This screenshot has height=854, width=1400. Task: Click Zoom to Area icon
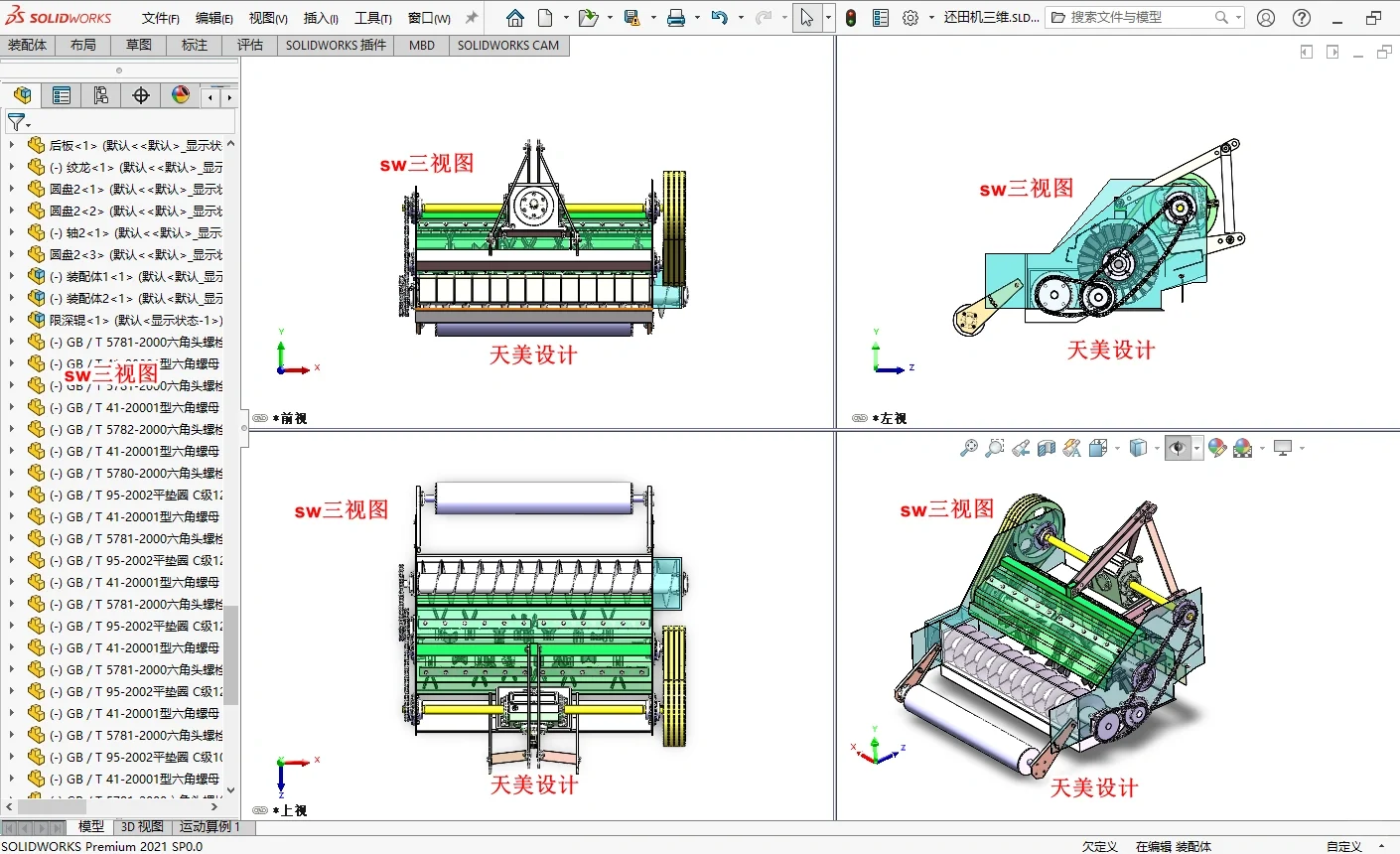[995, 449]
